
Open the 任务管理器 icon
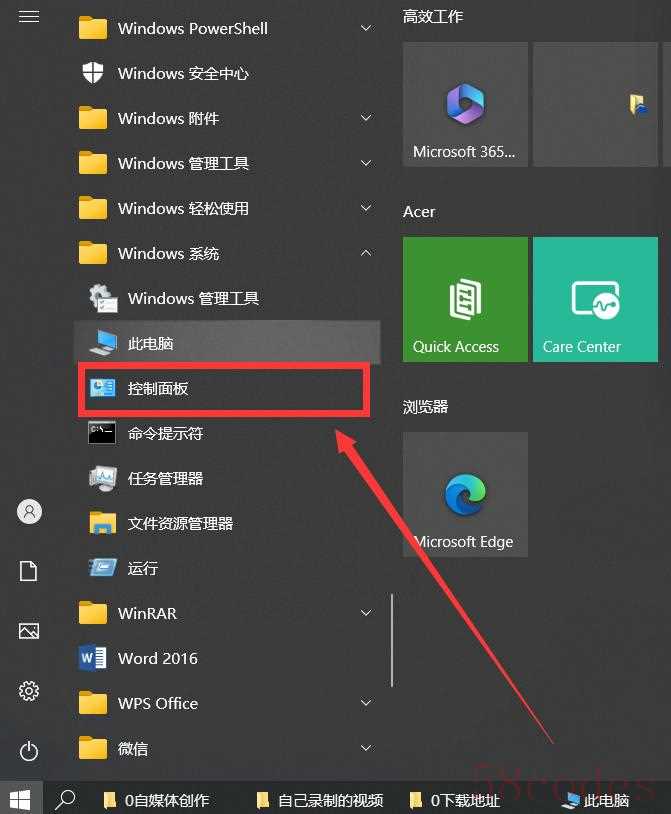(x=103, y=478)
